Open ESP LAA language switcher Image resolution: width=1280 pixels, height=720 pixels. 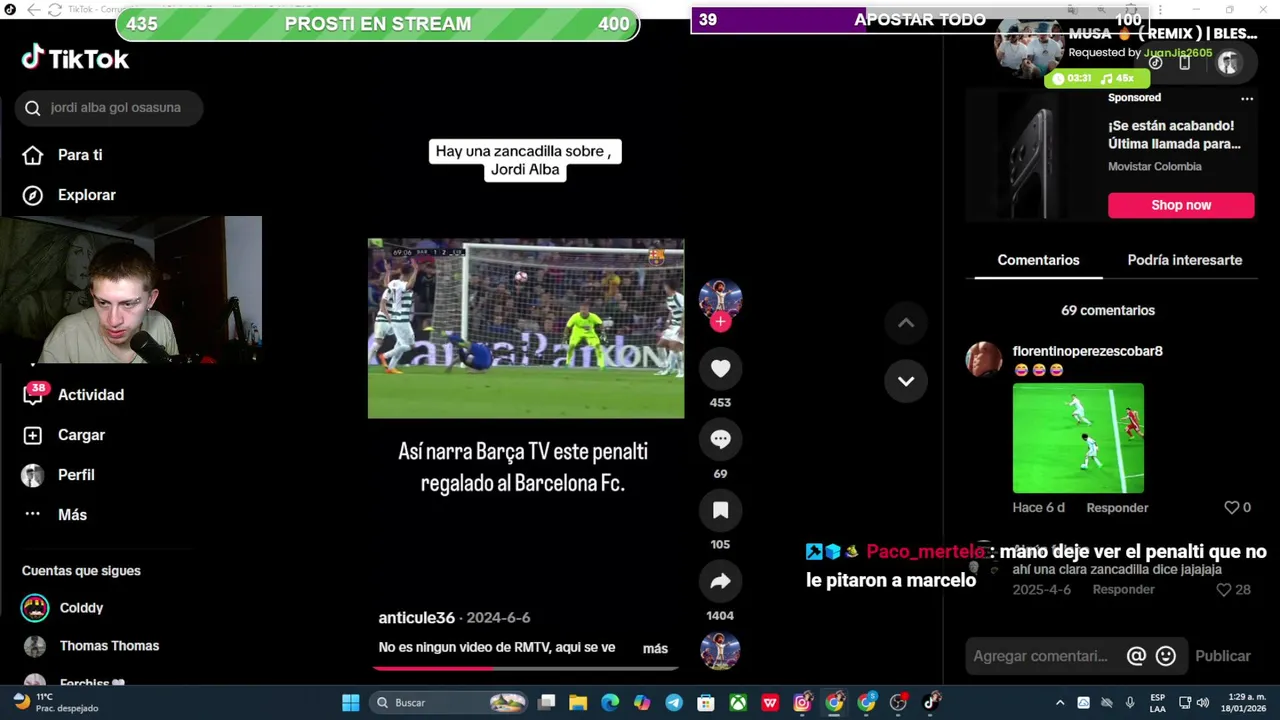pyautogui.click(x=1157, y=703)
